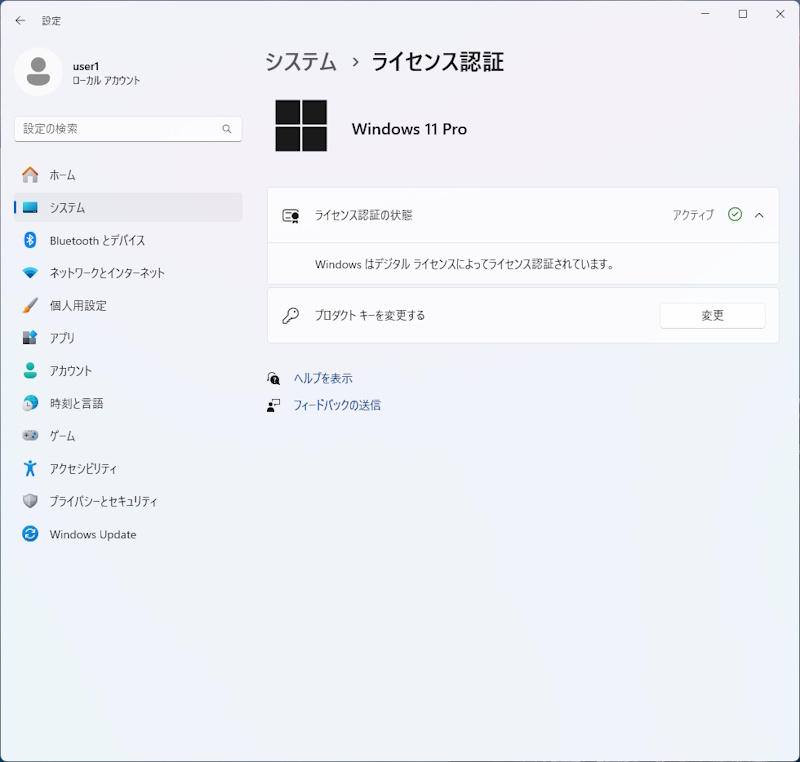Open Windows Update settings
800x762 pixels.
pyautogui.click(x=128, y=534)
